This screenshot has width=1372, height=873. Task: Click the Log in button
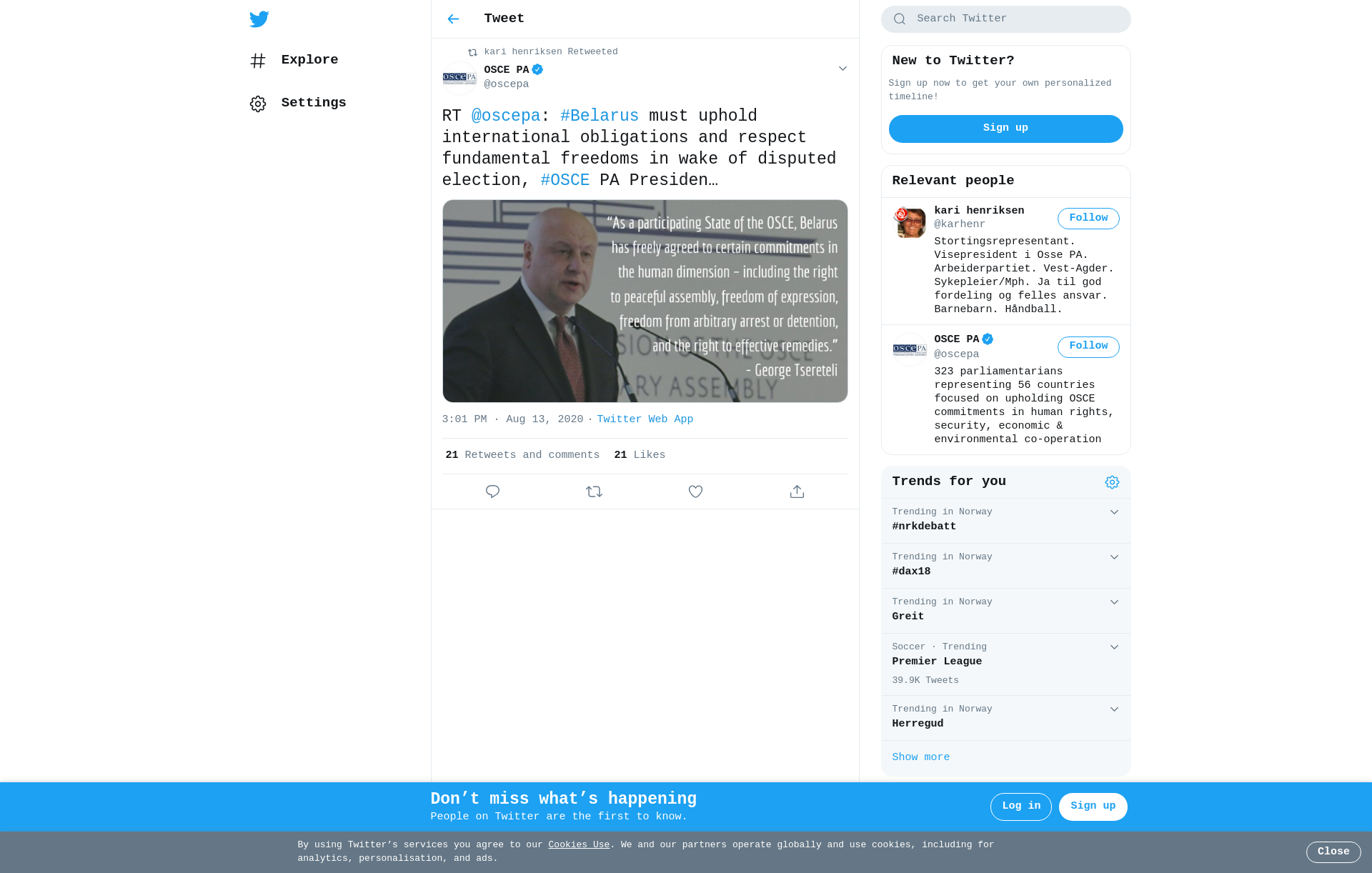tap(1021, 807)
